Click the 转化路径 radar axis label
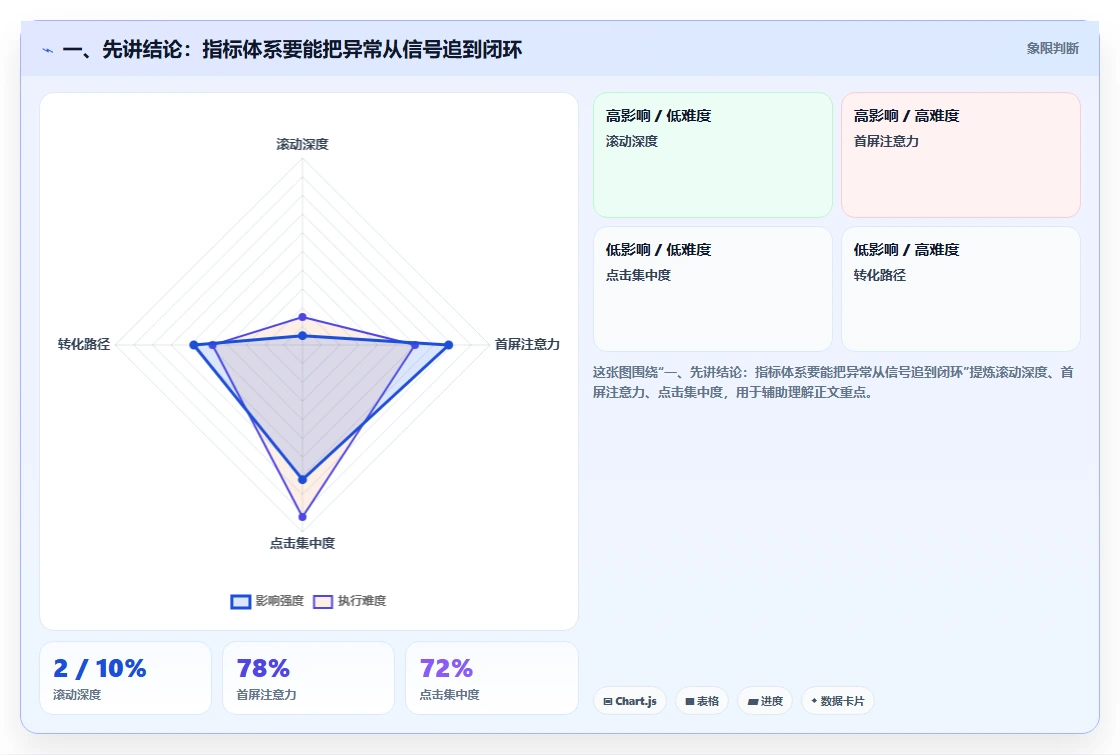 pos(84,344)
